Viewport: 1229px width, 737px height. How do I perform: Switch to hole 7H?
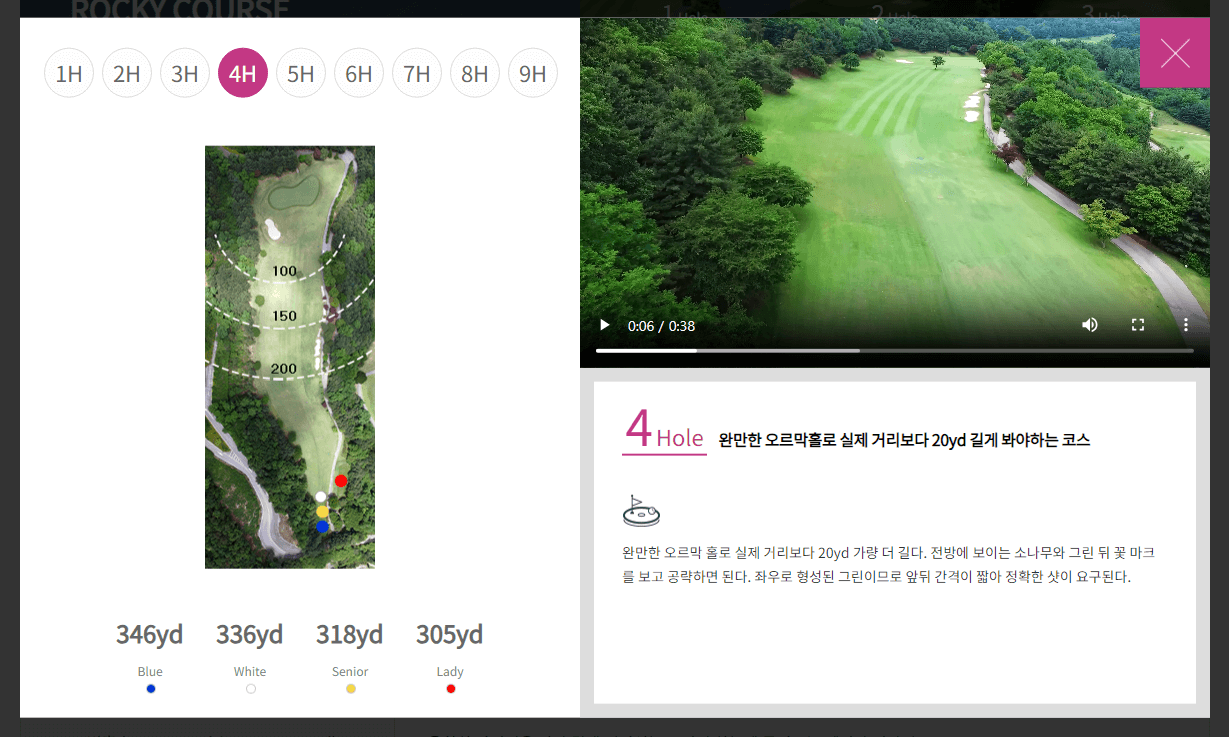point(417,72)
